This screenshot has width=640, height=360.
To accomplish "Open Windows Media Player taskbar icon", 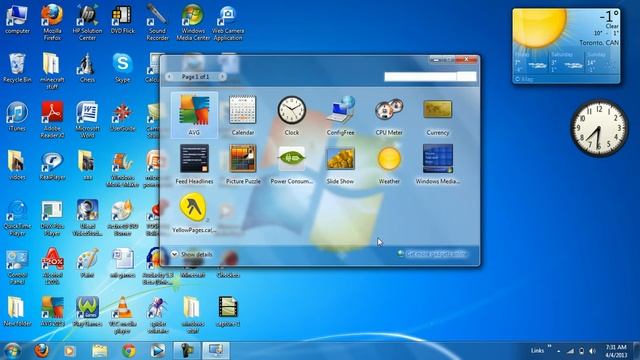I will click(70, 351).
